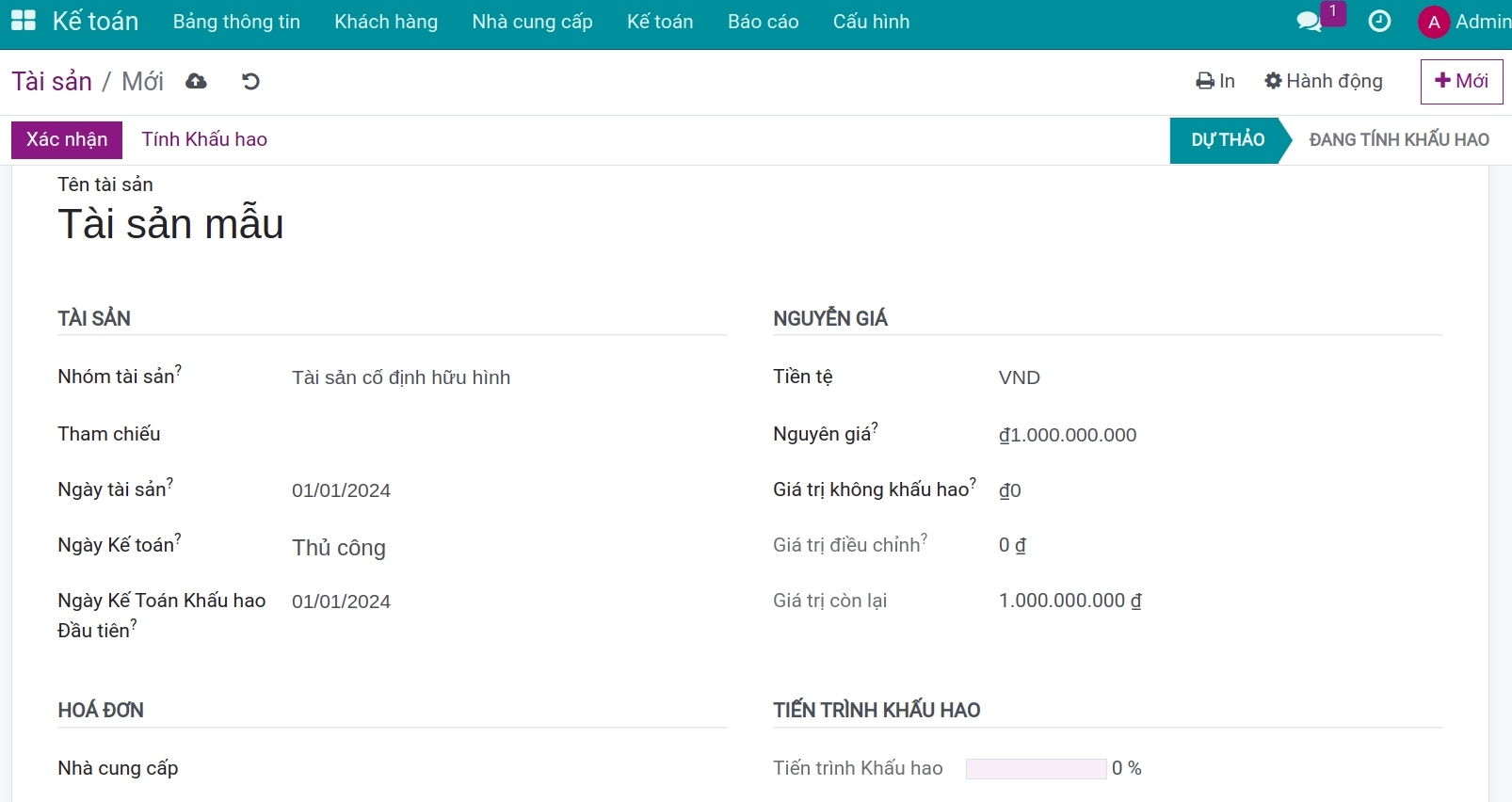Open the Ngày Kế toán Thủ công selector
This screenshot has width=1512, height=802.
click(508, 548)
